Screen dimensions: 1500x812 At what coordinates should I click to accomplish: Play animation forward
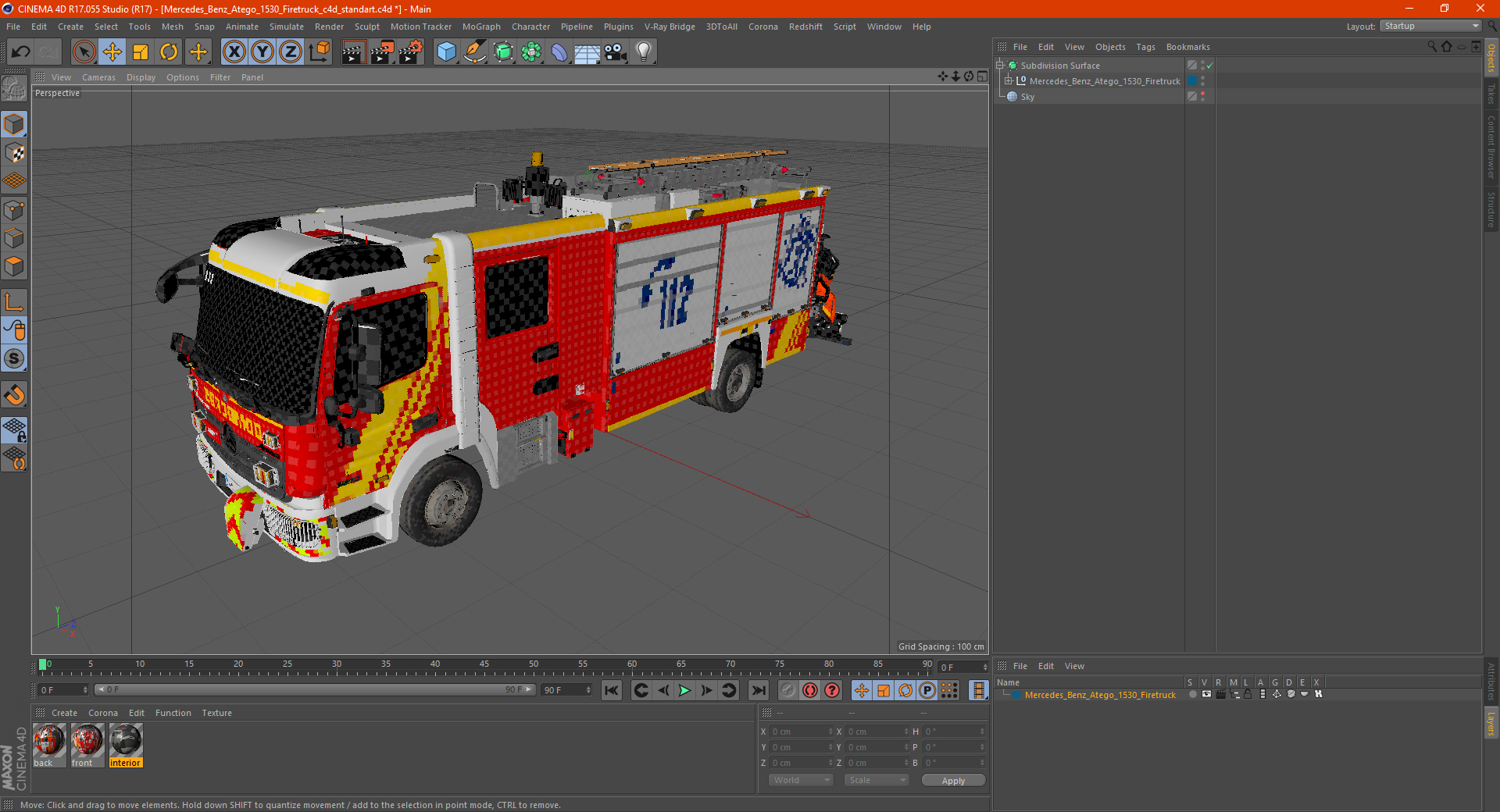pyautogui.click(x=684, y=690)
